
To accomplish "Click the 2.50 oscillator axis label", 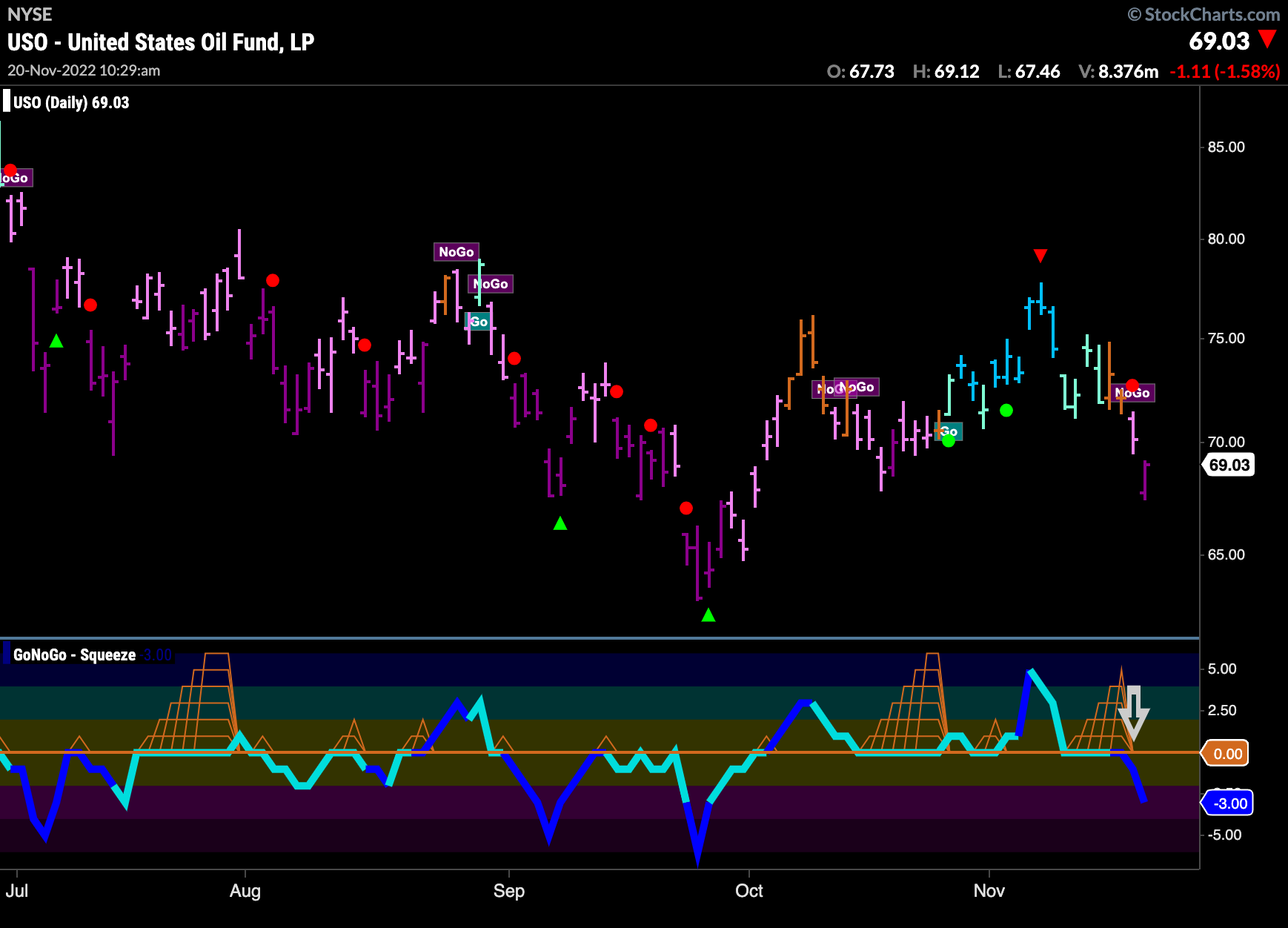I will click(1222, 710).
